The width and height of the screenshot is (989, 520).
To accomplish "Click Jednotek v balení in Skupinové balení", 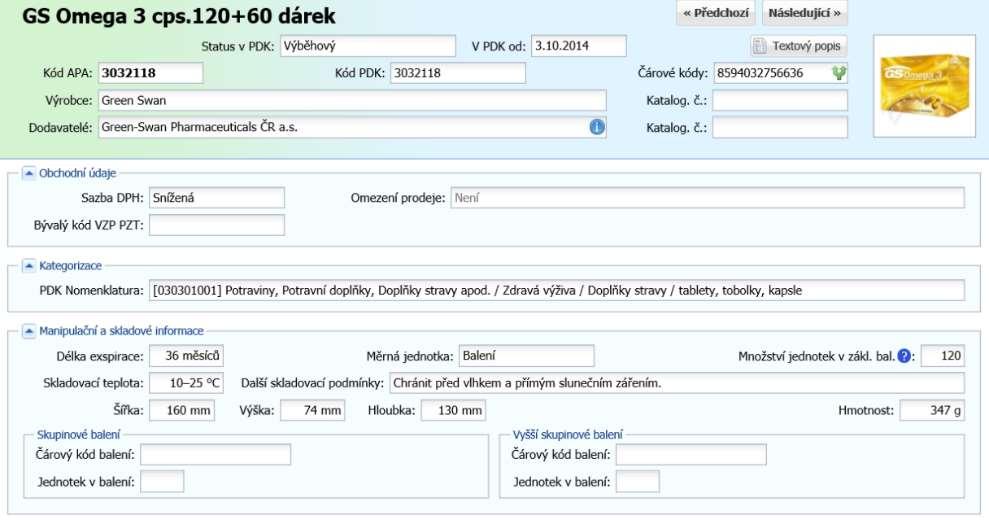I will click(162, 482).
